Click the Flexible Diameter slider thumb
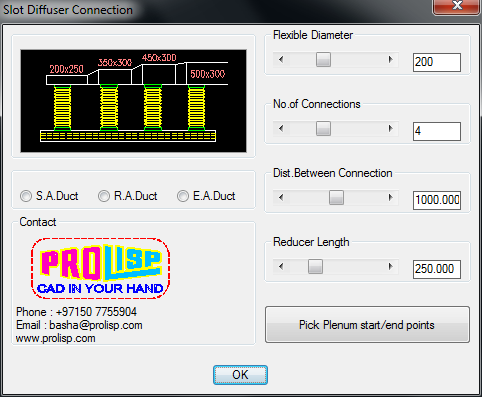The height and width of the screenshot is (397, 482). click(x=323, y=60)
